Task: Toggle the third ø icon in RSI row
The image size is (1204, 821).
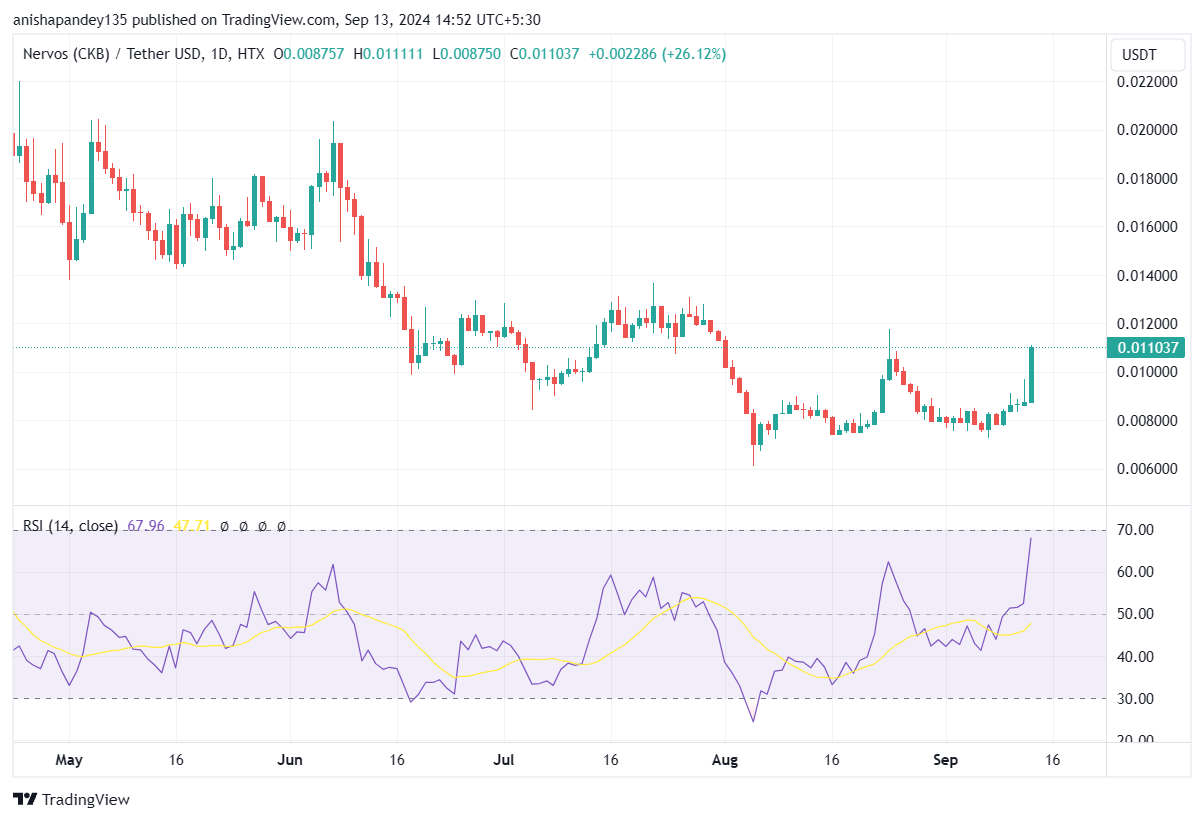Action: 263,526
